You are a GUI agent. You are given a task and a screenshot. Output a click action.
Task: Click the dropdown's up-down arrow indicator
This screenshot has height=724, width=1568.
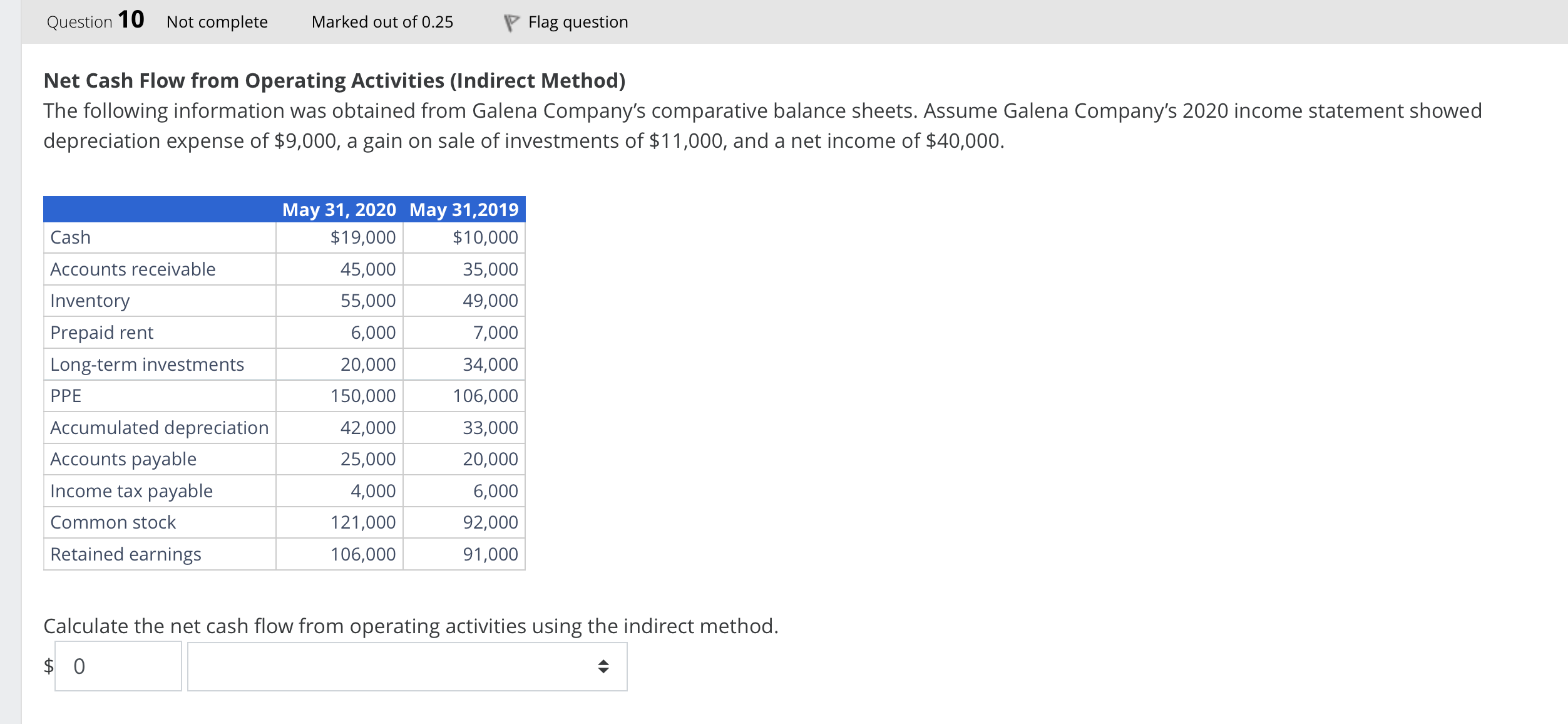(x=603, y=666)
